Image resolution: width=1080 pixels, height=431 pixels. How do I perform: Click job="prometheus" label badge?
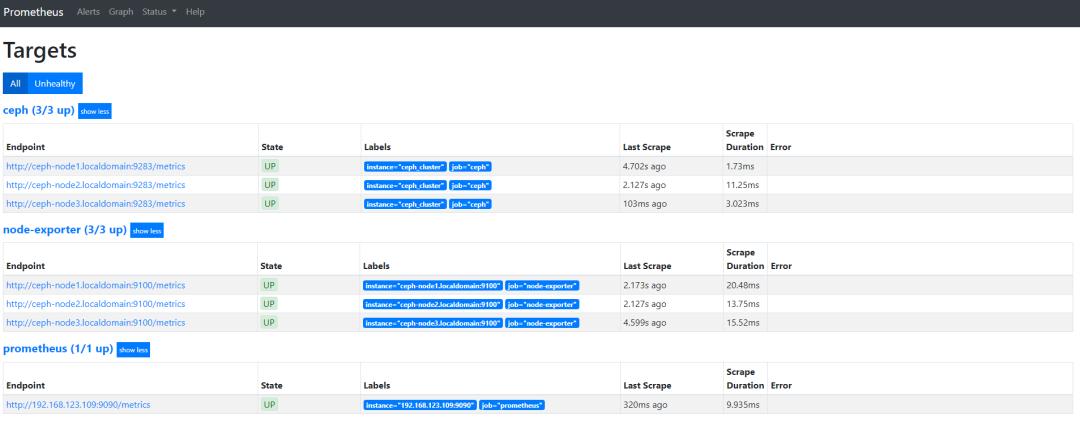click(x=512, y=406)
